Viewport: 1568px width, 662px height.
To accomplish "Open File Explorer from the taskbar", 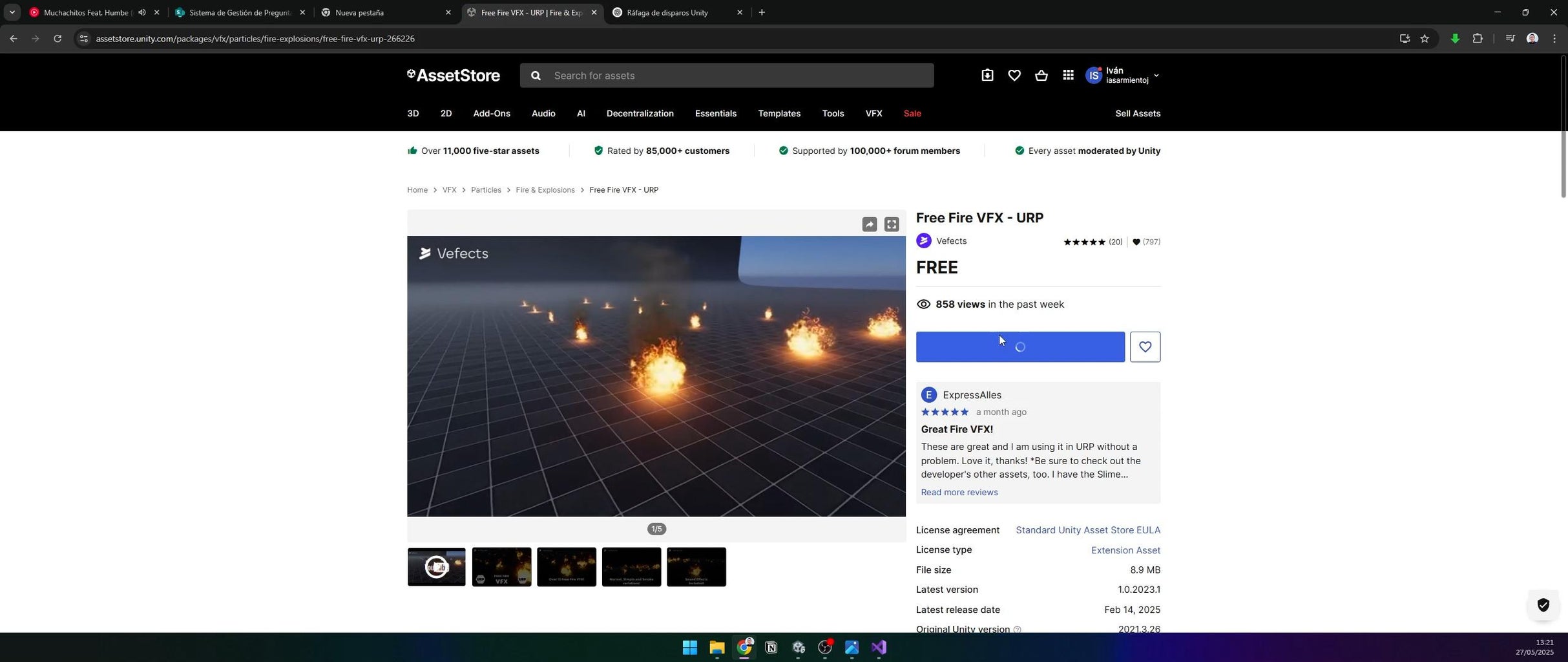I will pos(717,648).
